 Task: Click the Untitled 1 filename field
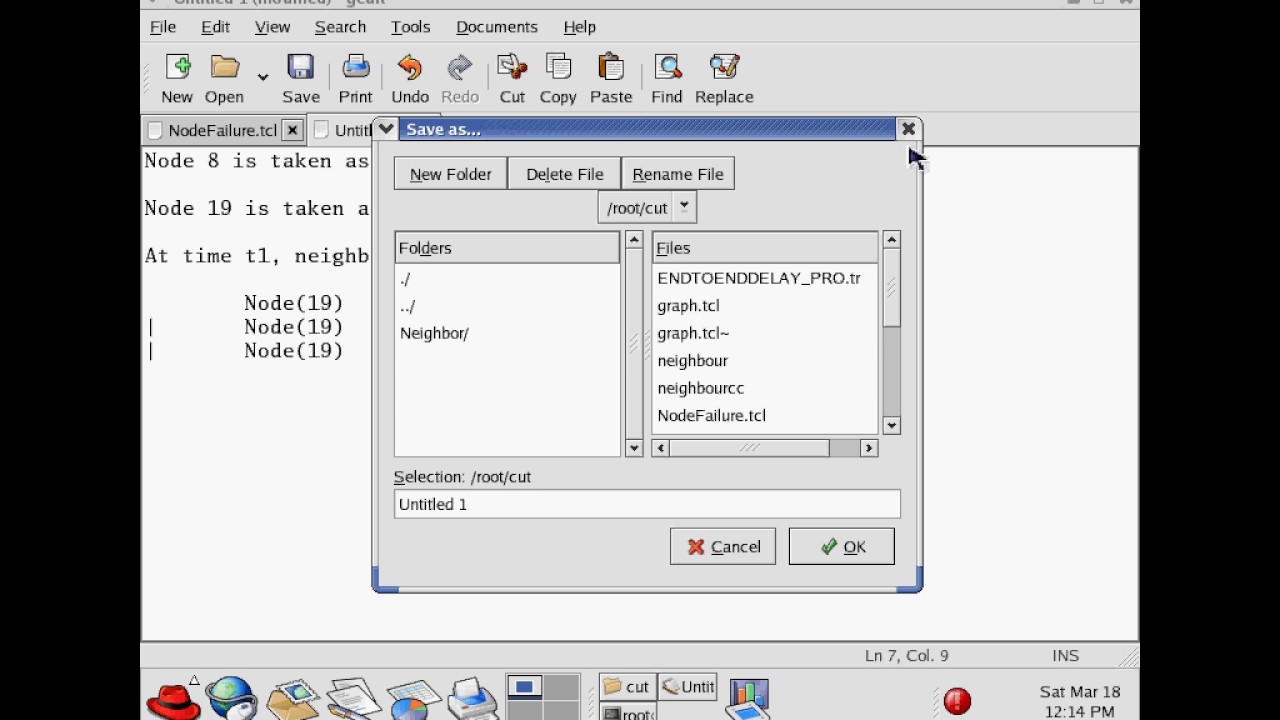click(647, 504)
